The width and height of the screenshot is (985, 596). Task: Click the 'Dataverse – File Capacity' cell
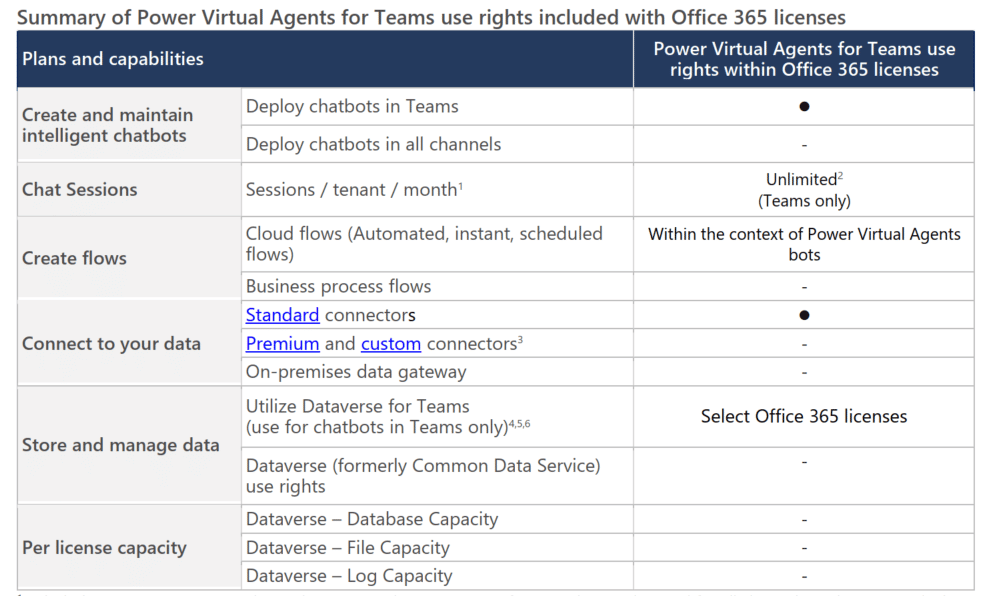tap(437, 548)
